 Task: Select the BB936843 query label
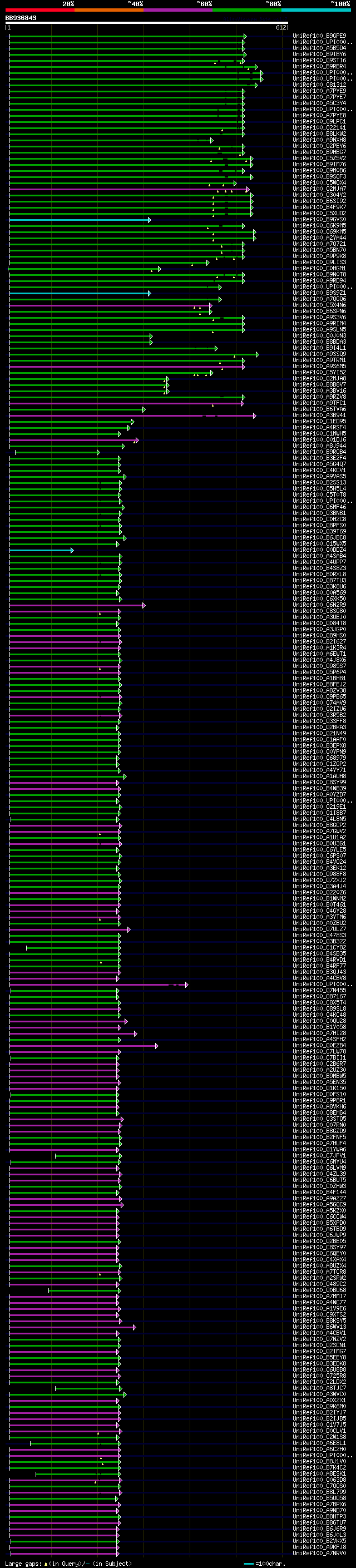point(21,18)
